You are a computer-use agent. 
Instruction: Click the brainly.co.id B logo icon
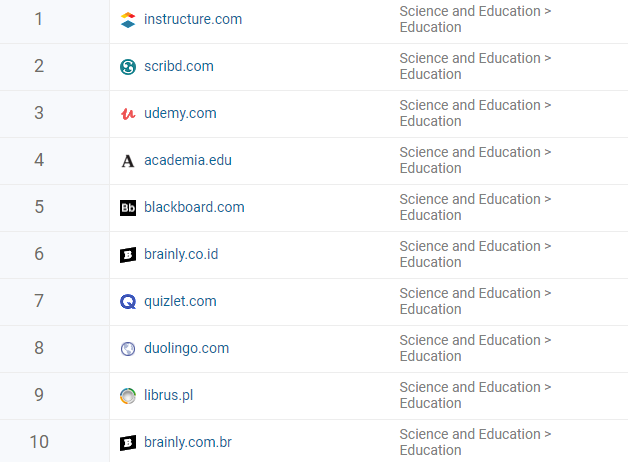point(128,255)
